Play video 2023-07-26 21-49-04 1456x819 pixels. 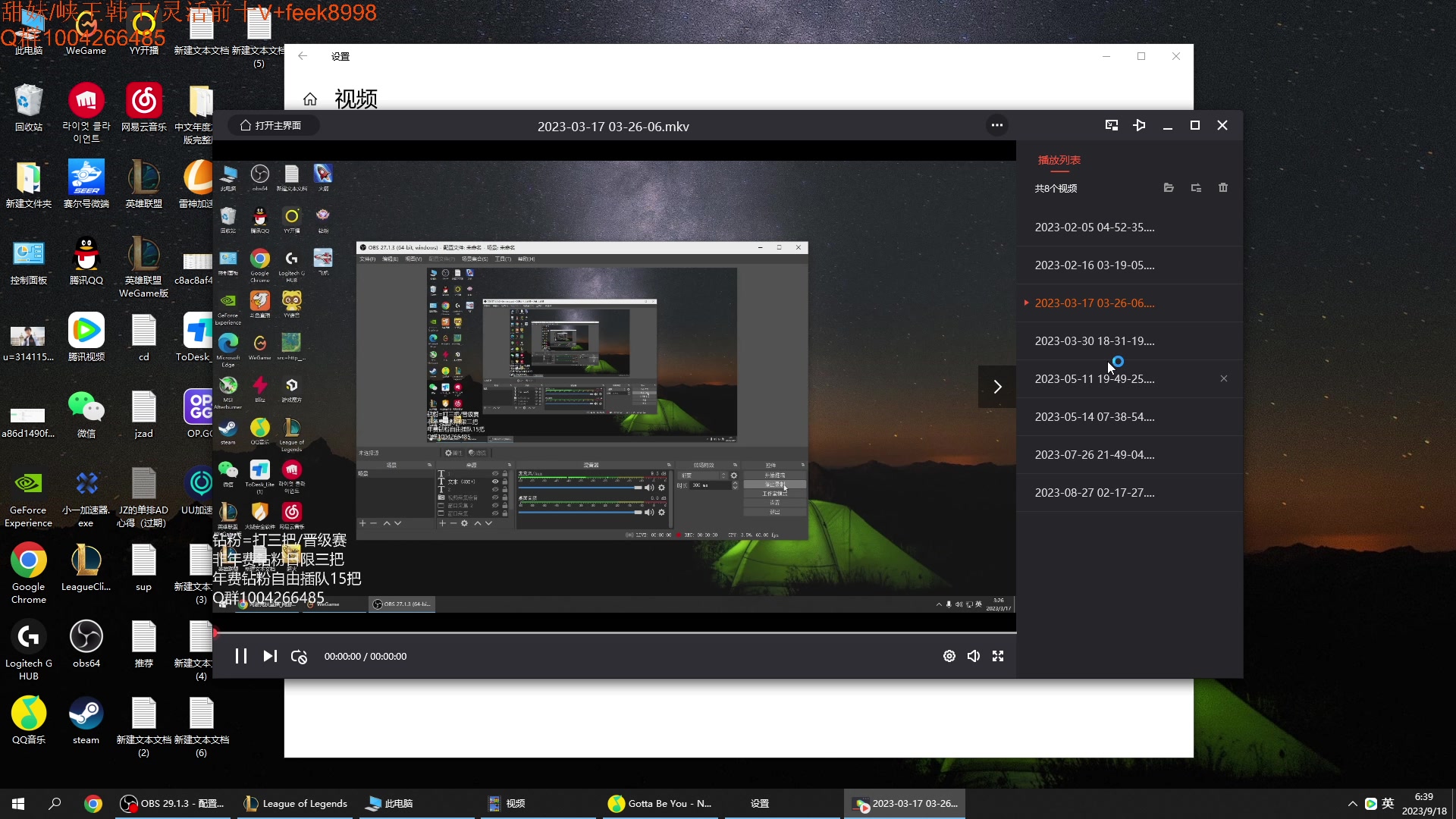tap(1130, 455)
